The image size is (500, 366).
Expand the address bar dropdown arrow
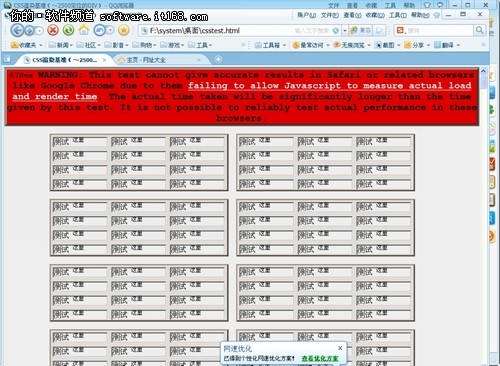tap(345, 31)
